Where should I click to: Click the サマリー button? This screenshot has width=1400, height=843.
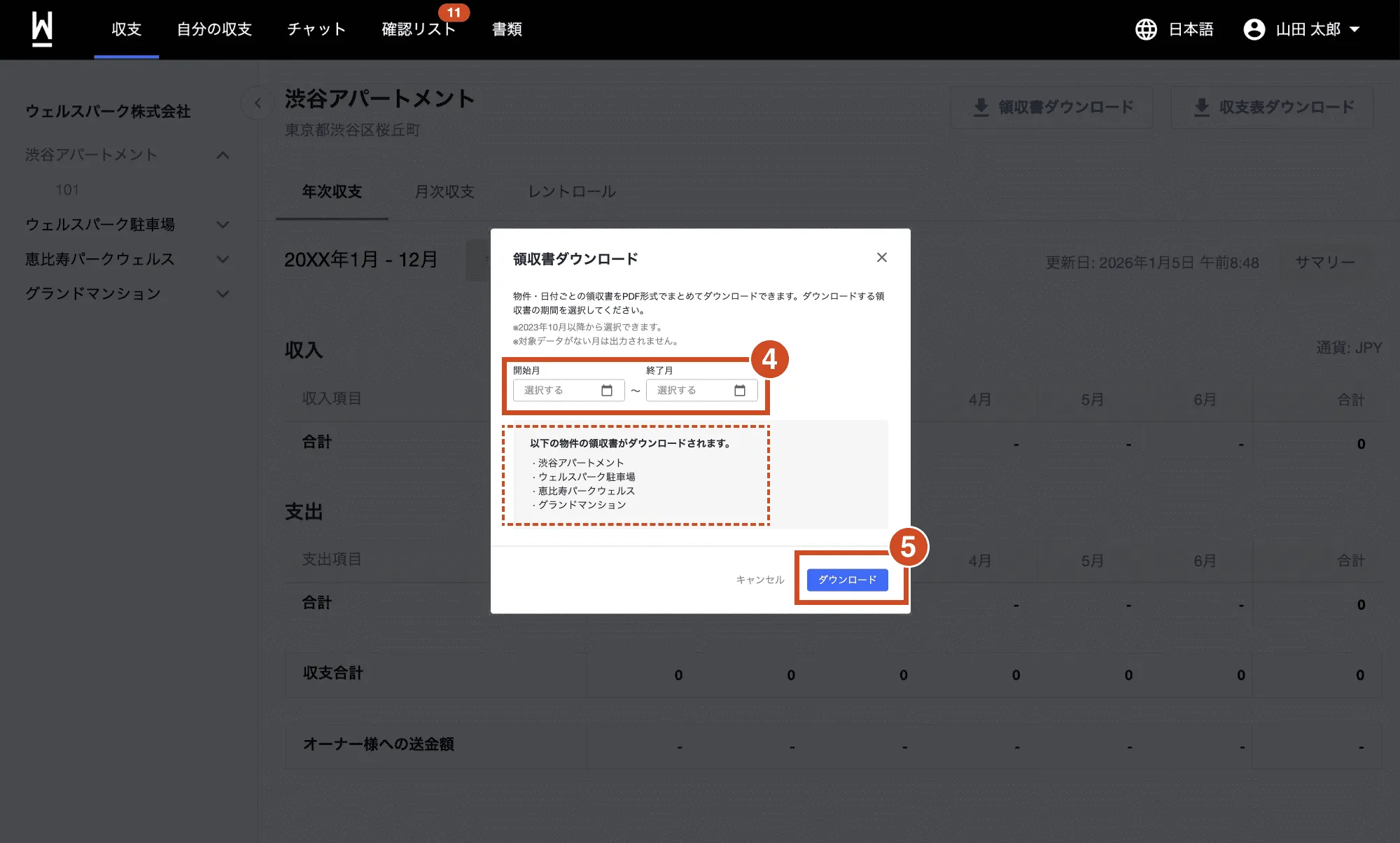(1325, 262)
